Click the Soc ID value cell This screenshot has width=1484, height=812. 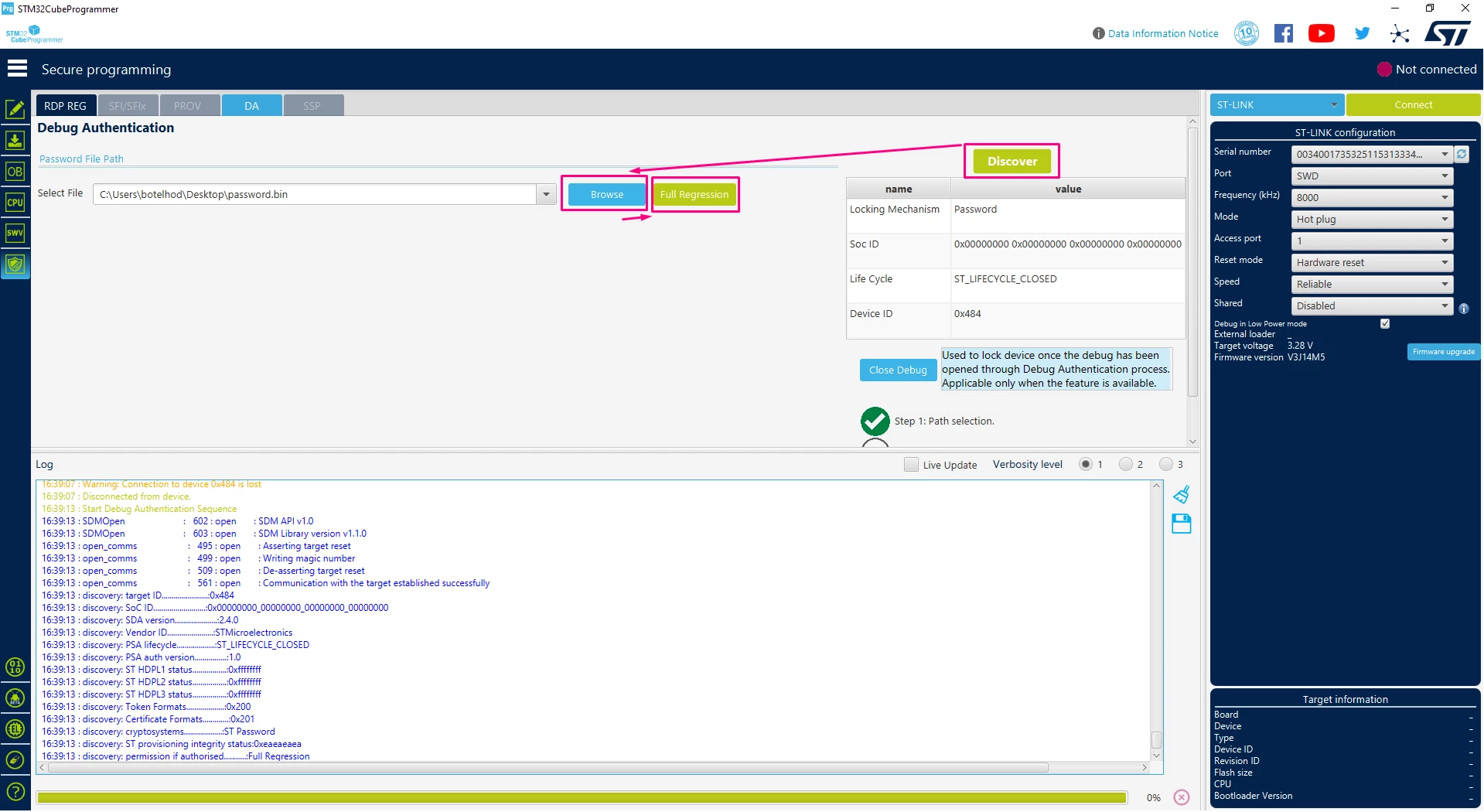[1067, 251]
